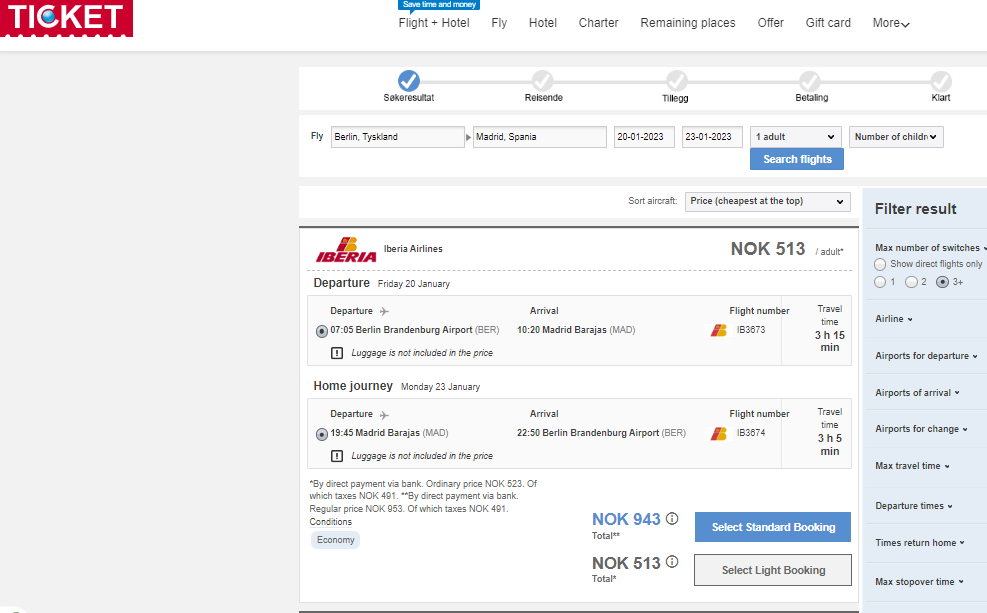Click info icon next to NOK 513 total
The width and height of the screenshot is (987, 613).
(x=672, y=562)
